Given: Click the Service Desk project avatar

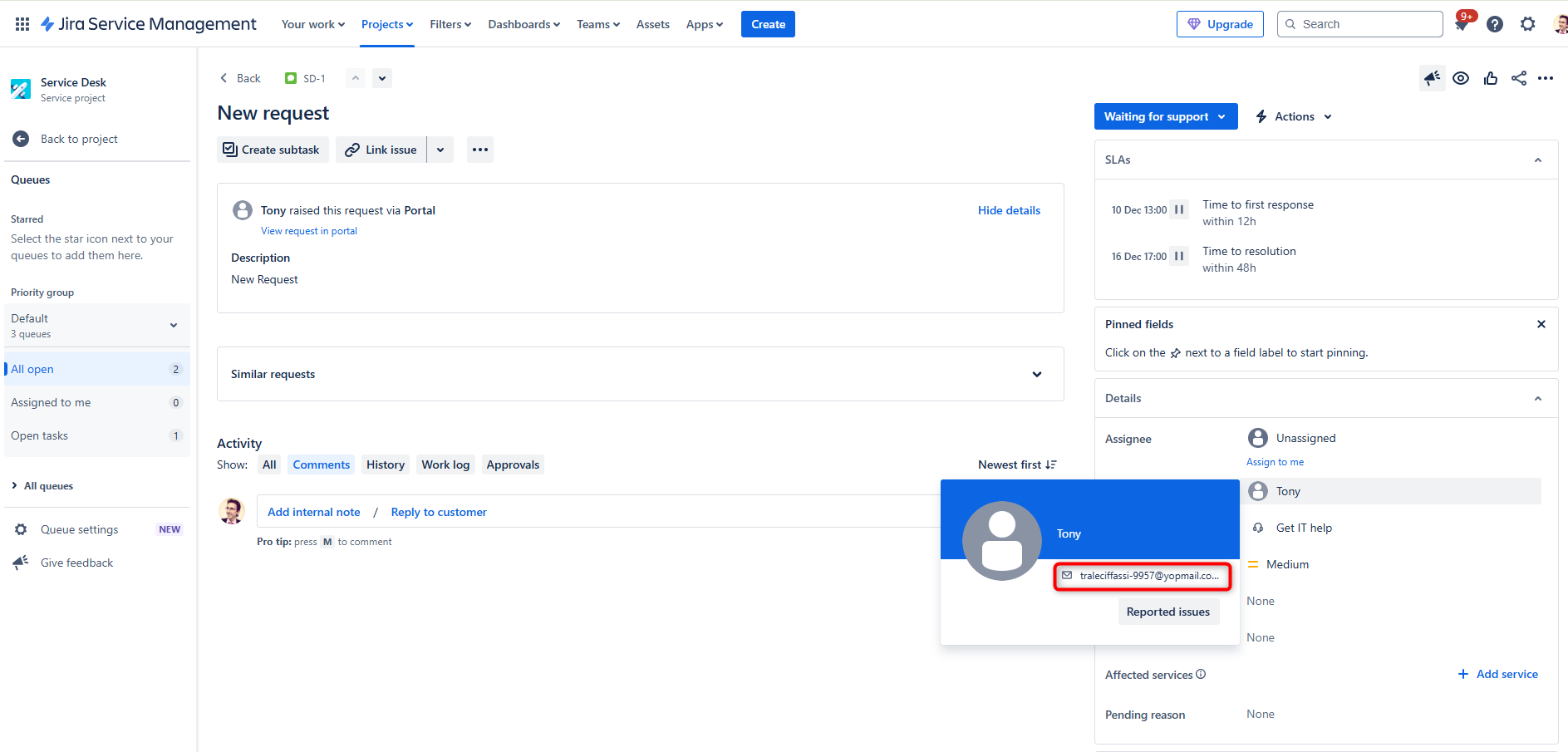Looking at the screenshot, I should [21, 89].
